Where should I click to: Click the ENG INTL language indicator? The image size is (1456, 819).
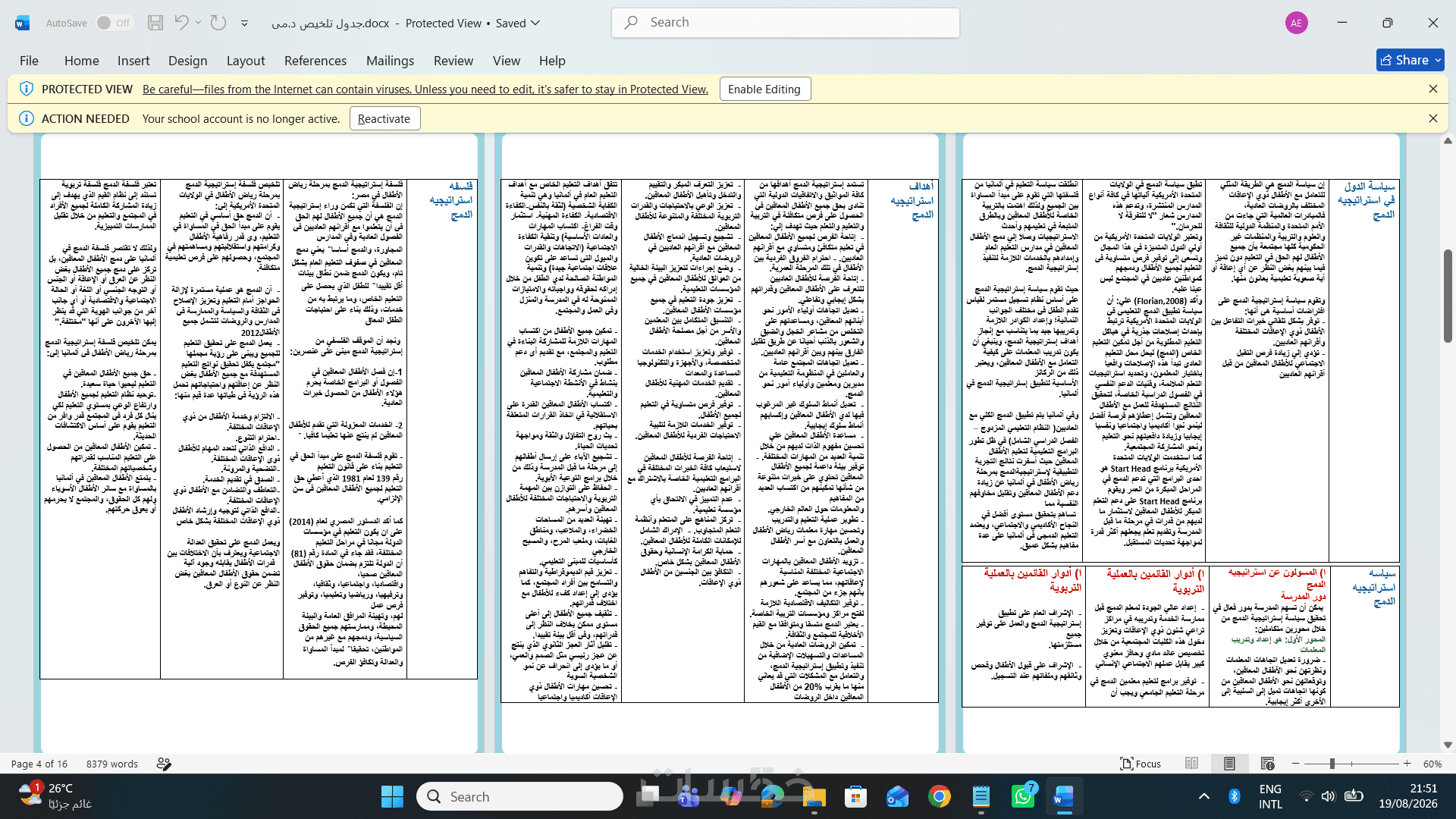coord(1271,796)
